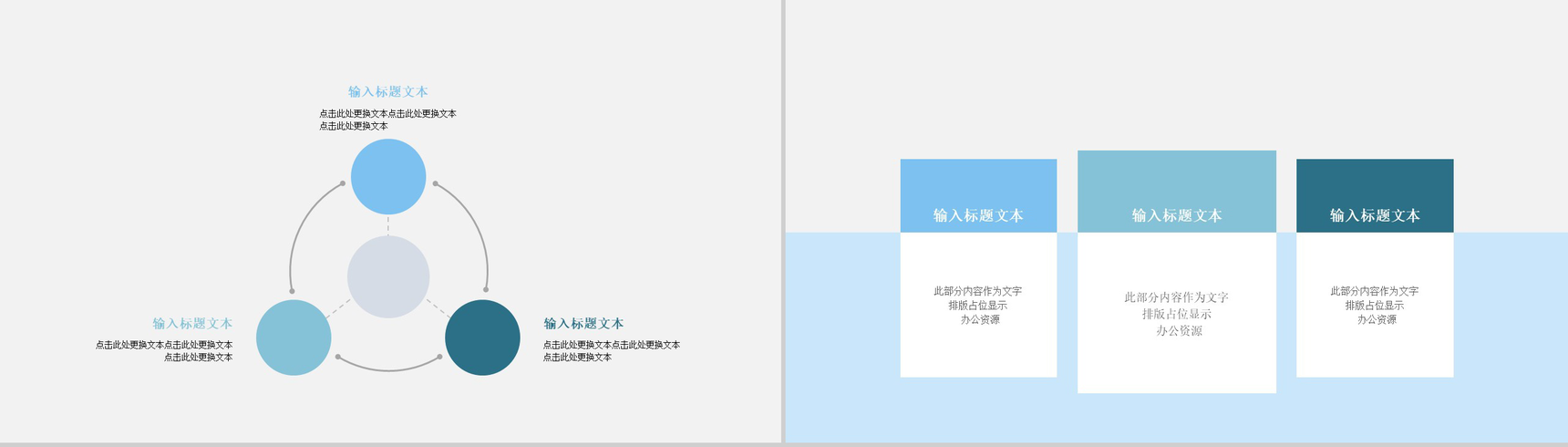Click the right-aligned title 输入标题文本 left of the diagram
Image resolution: width=1568 pixels, height=447 pixels.
(x=192, y=324)
